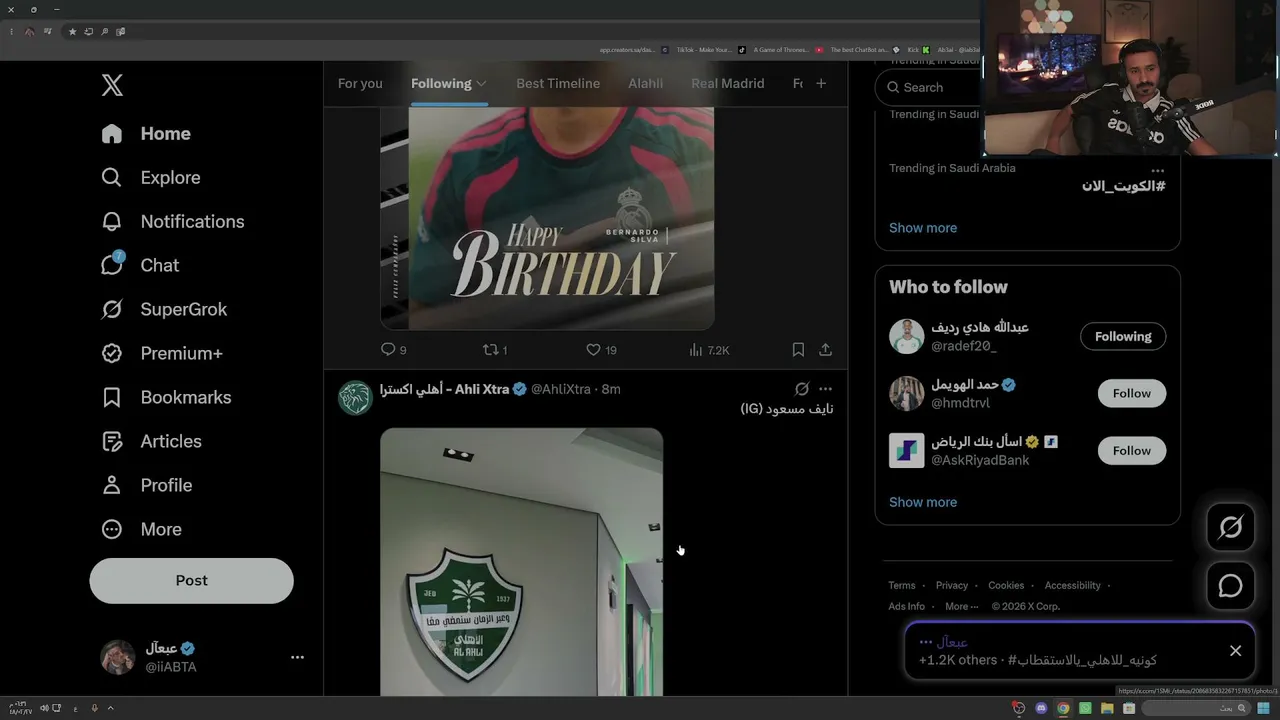Go to Home in the sidebar

tap(146, 133)
